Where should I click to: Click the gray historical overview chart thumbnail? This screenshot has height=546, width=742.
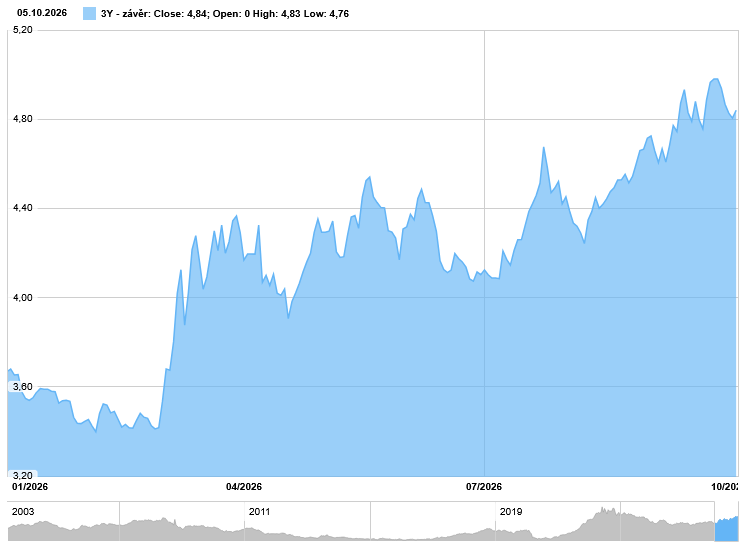(361, 521)
